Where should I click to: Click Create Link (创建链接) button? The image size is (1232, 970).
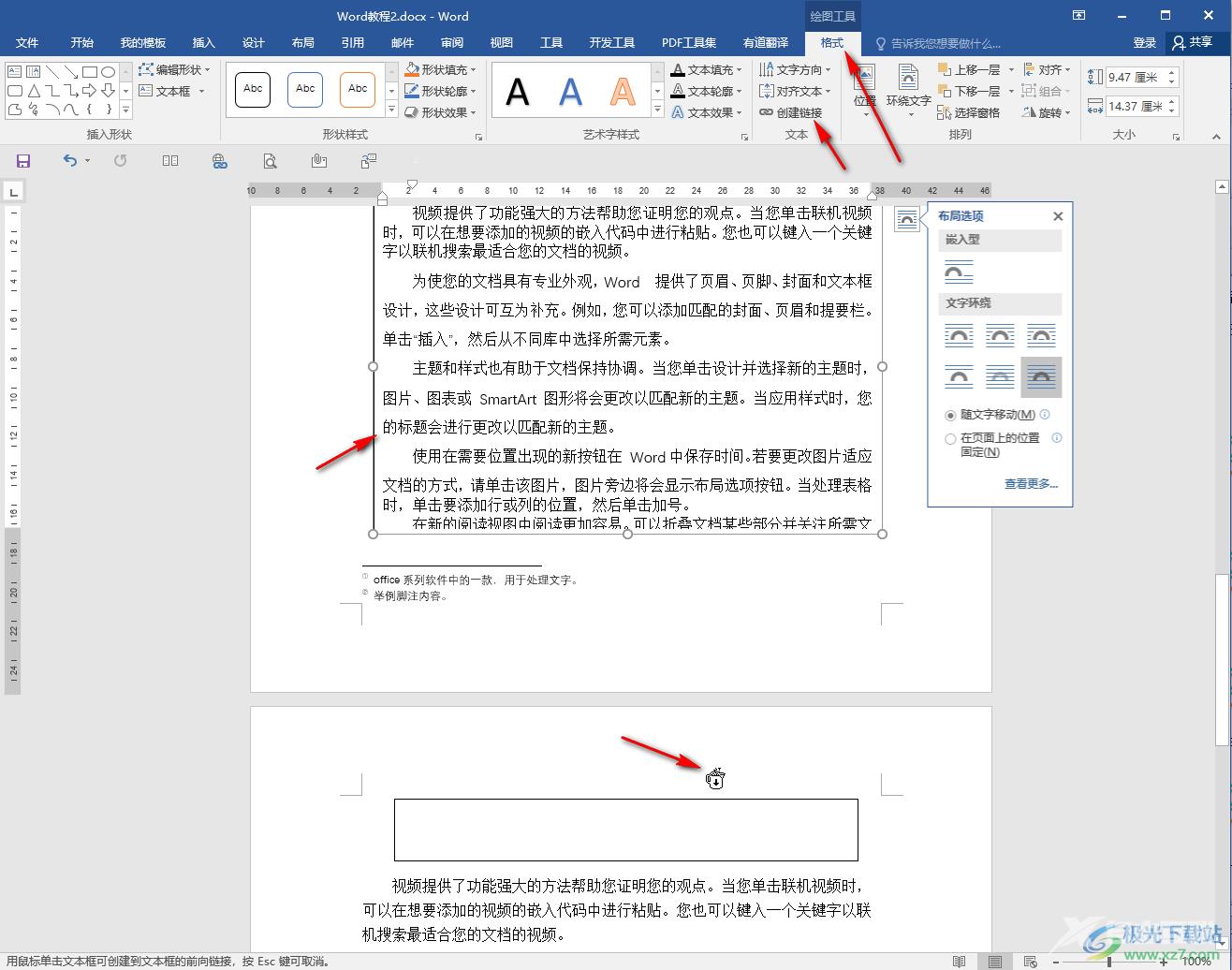click(x=791, y=112)
